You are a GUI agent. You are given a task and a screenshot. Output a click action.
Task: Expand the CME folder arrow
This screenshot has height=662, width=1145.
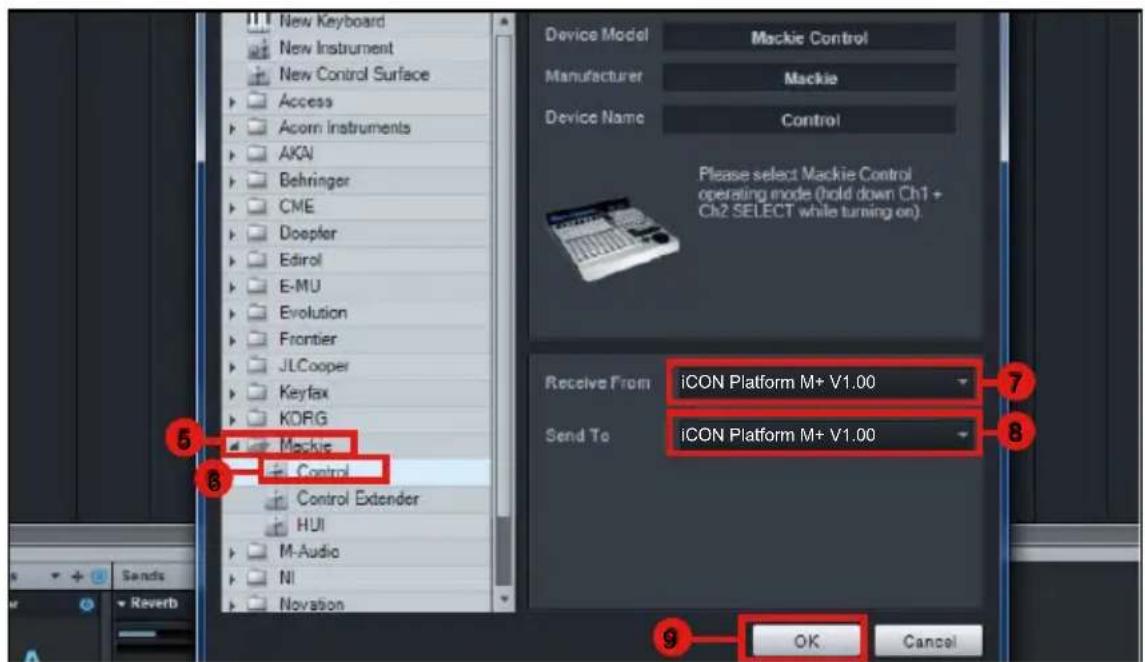pos(233,207)
